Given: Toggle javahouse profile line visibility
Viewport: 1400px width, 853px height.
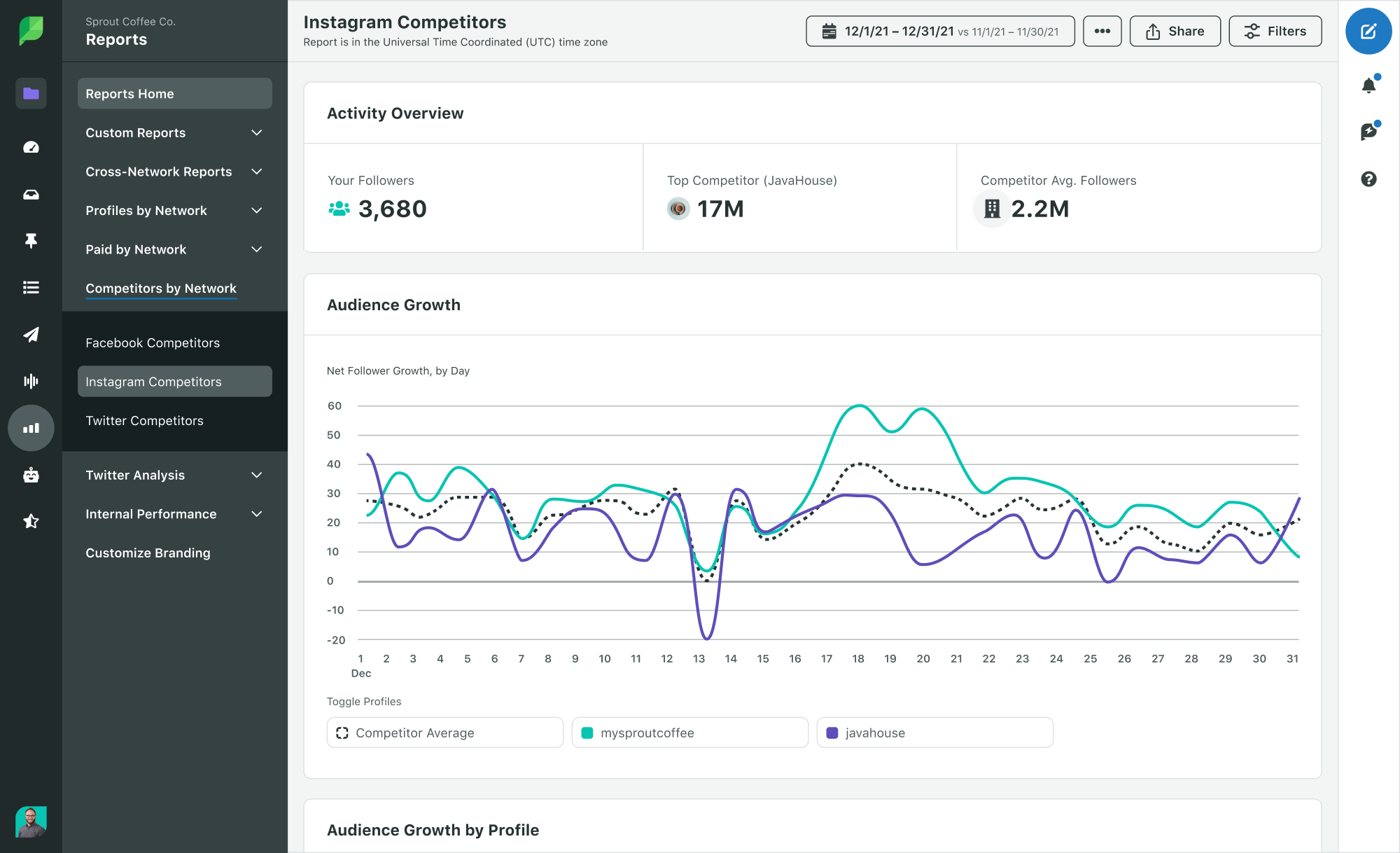Looking at the screenshot, I should (933, 733).
